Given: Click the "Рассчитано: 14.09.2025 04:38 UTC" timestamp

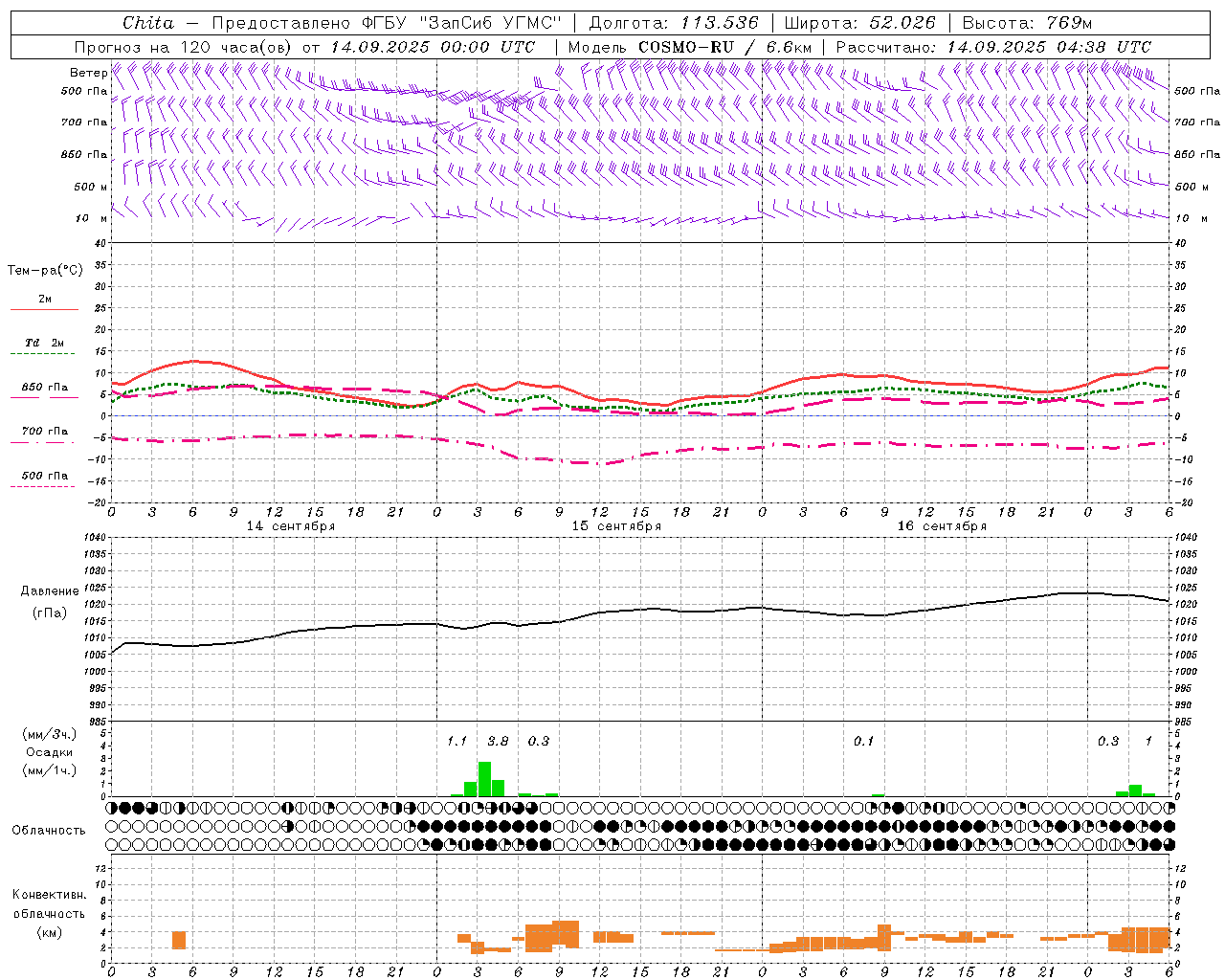Looking at the screenshot, I should click(992, 47).
